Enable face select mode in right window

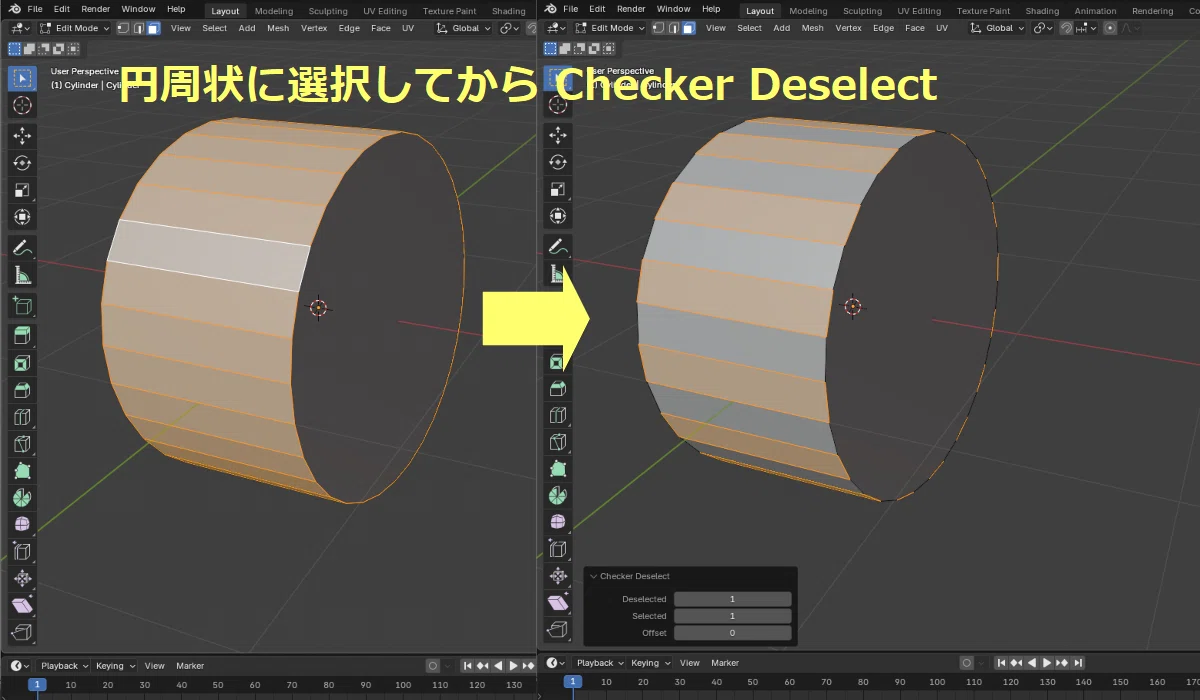point(689,28)
